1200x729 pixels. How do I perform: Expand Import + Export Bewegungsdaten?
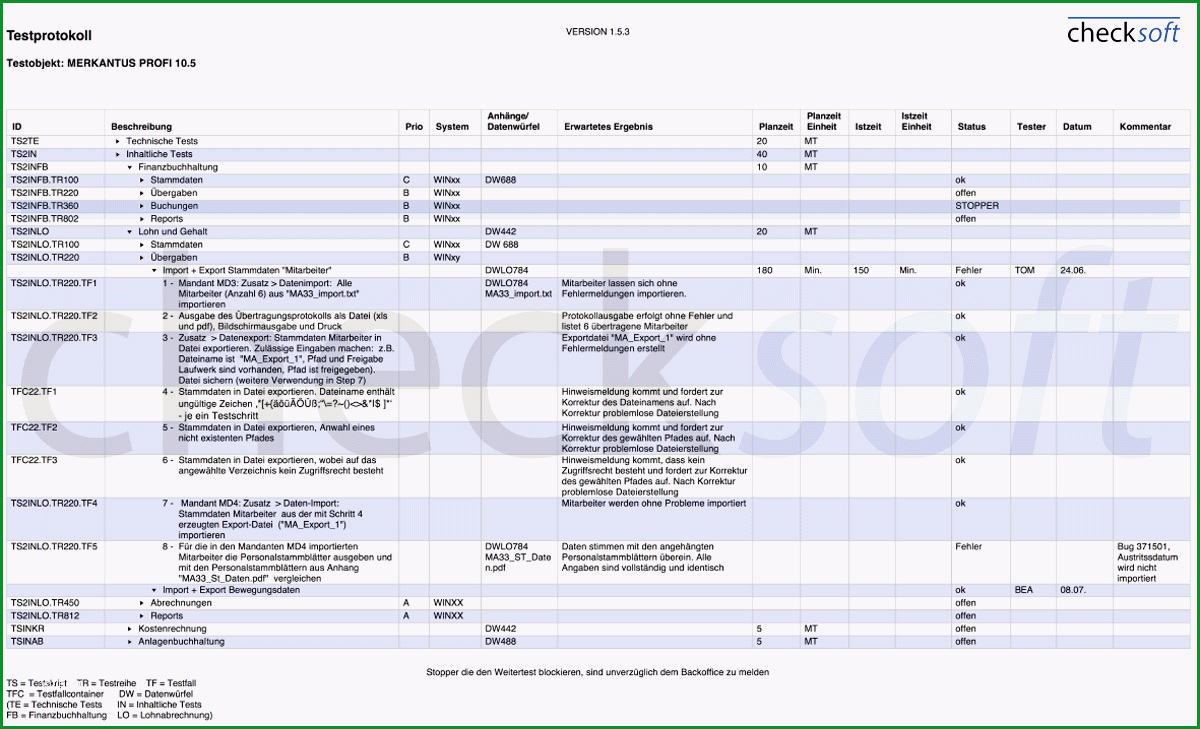(x=154, y=590)
